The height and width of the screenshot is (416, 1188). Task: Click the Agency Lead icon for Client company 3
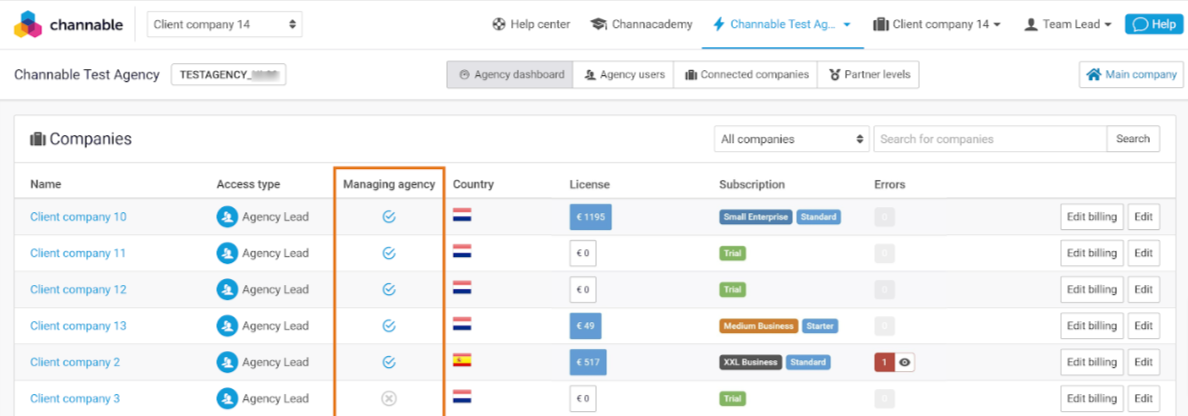227,399
